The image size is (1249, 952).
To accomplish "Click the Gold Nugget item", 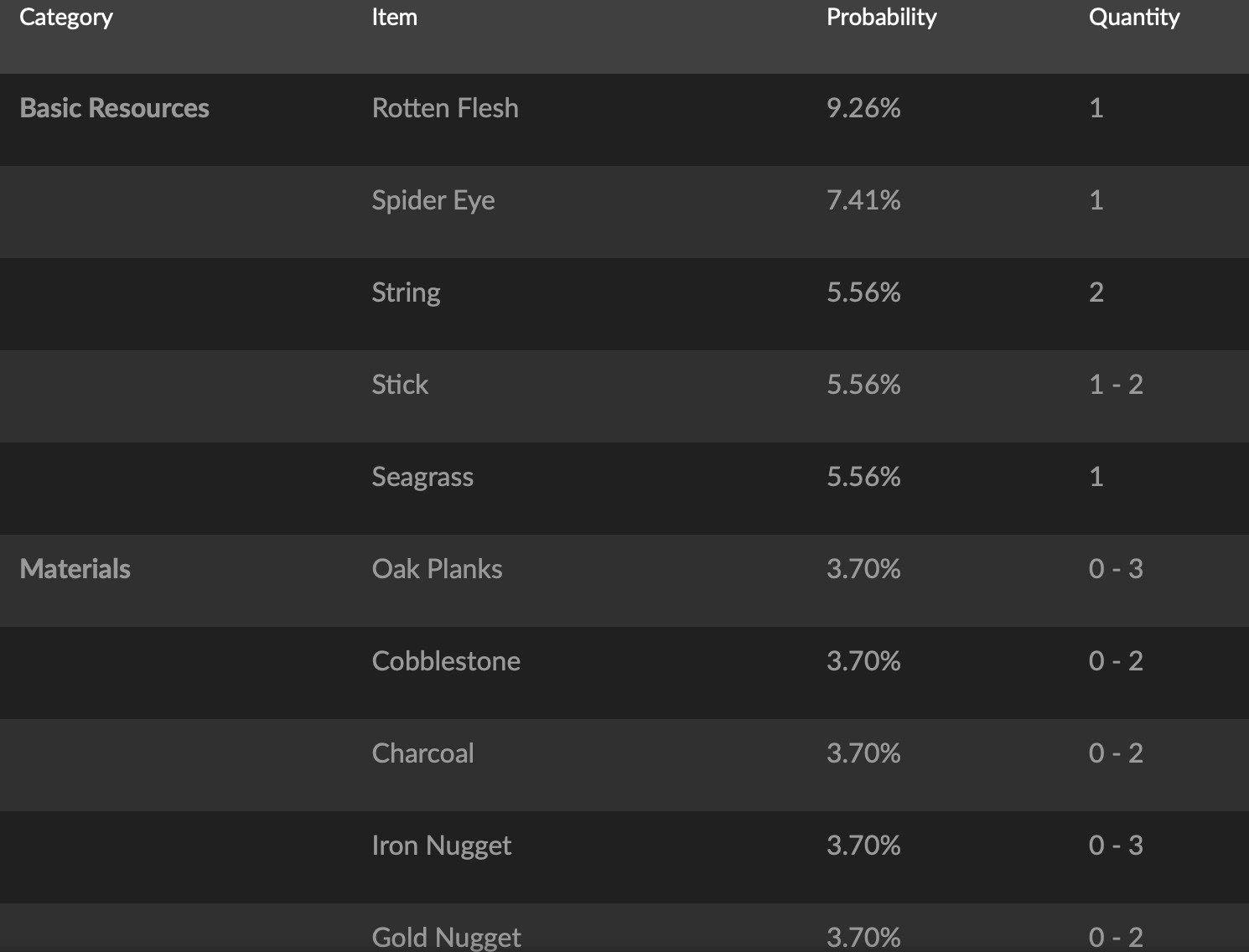I will click(x=446, y=937).
